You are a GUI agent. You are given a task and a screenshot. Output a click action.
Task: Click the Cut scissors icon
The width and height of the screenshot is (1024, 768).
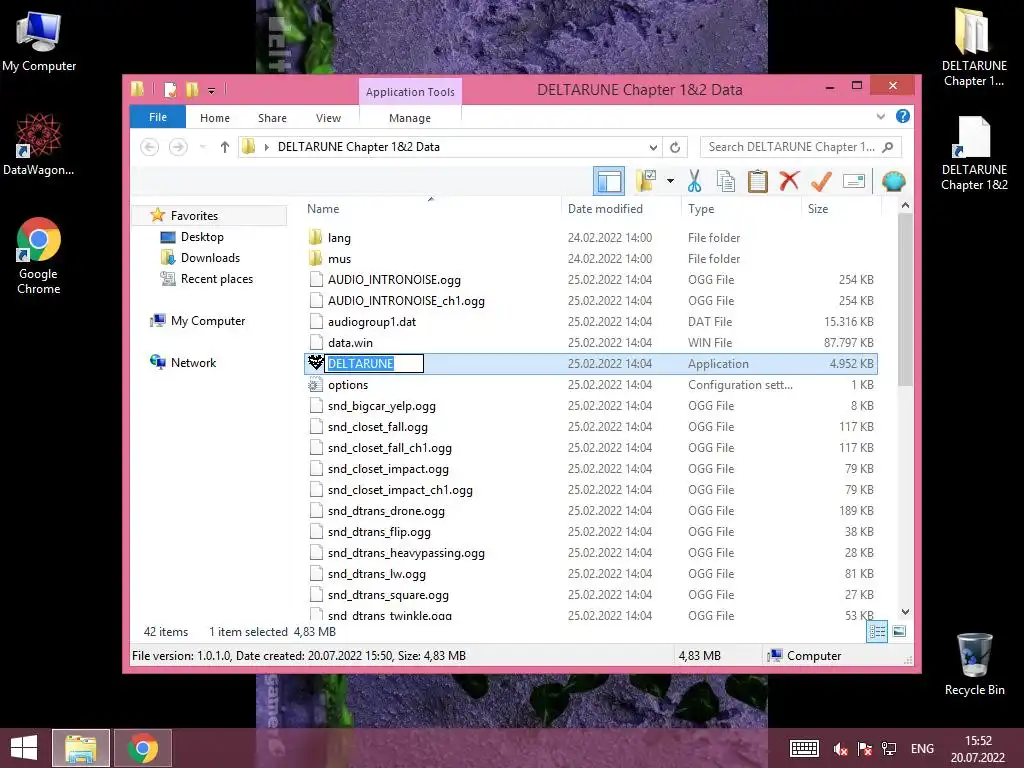coord(694,182)
